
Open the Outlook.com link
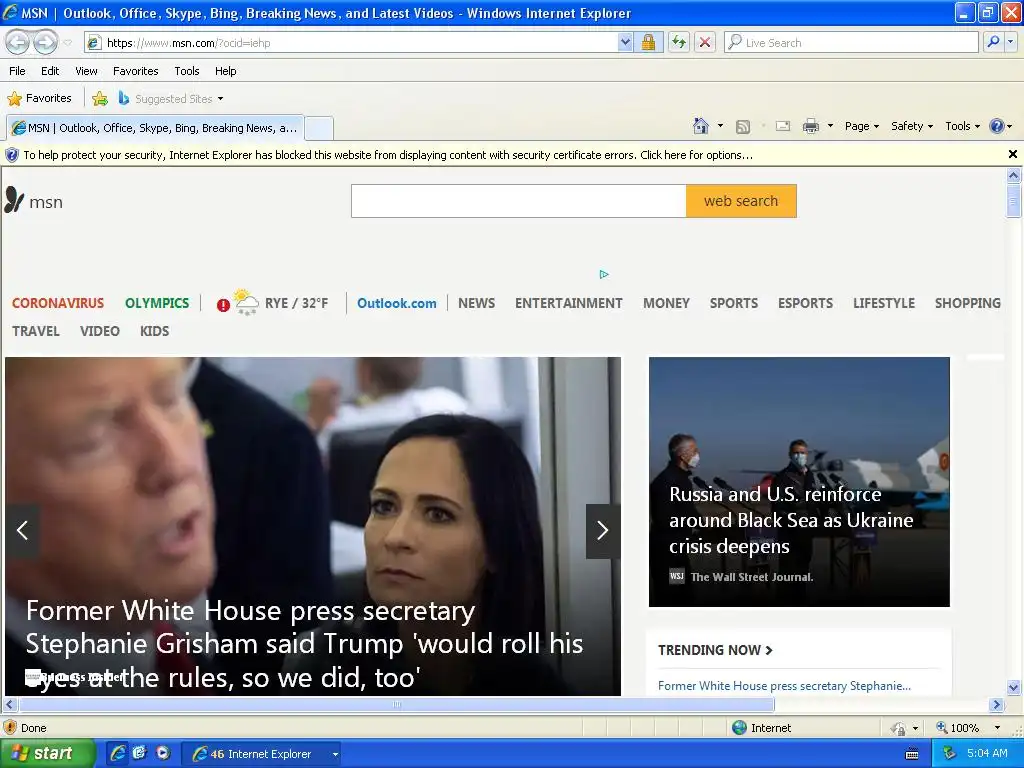click(396, 303)
